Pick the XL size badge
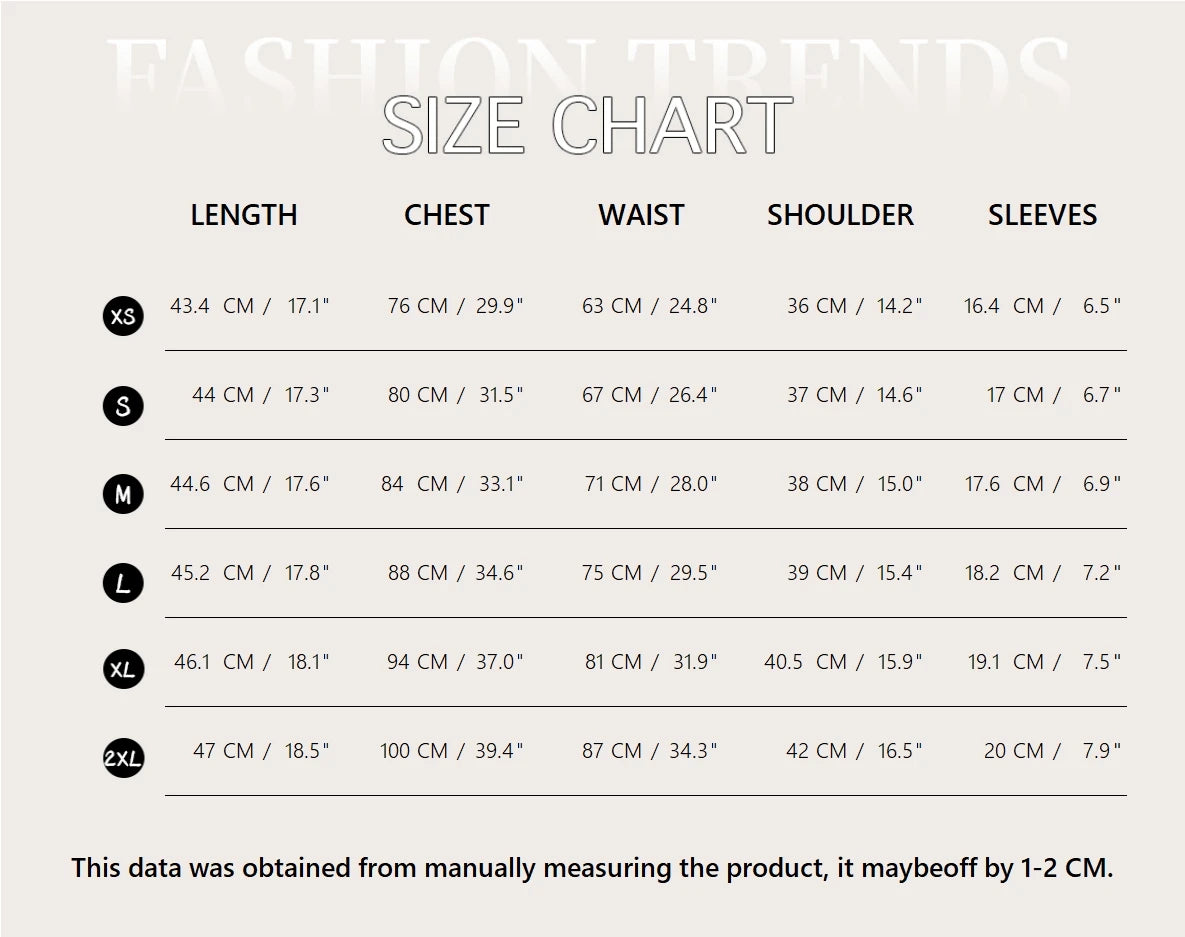1185x937 pixels. point(123,670)
